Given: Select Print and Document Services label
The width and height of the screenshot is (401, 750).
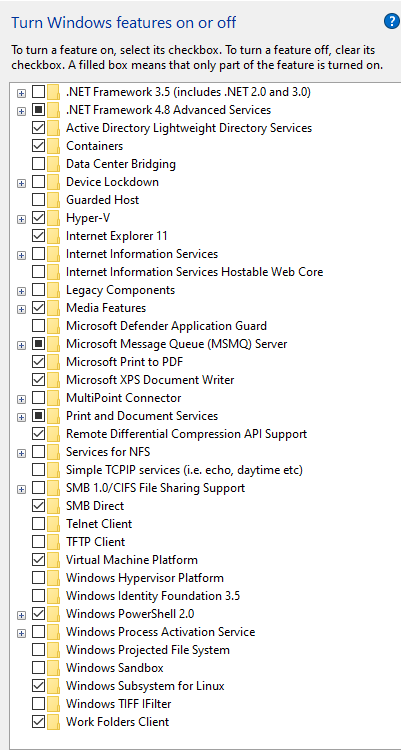Looking at the screenshot, I should [142, 416].
